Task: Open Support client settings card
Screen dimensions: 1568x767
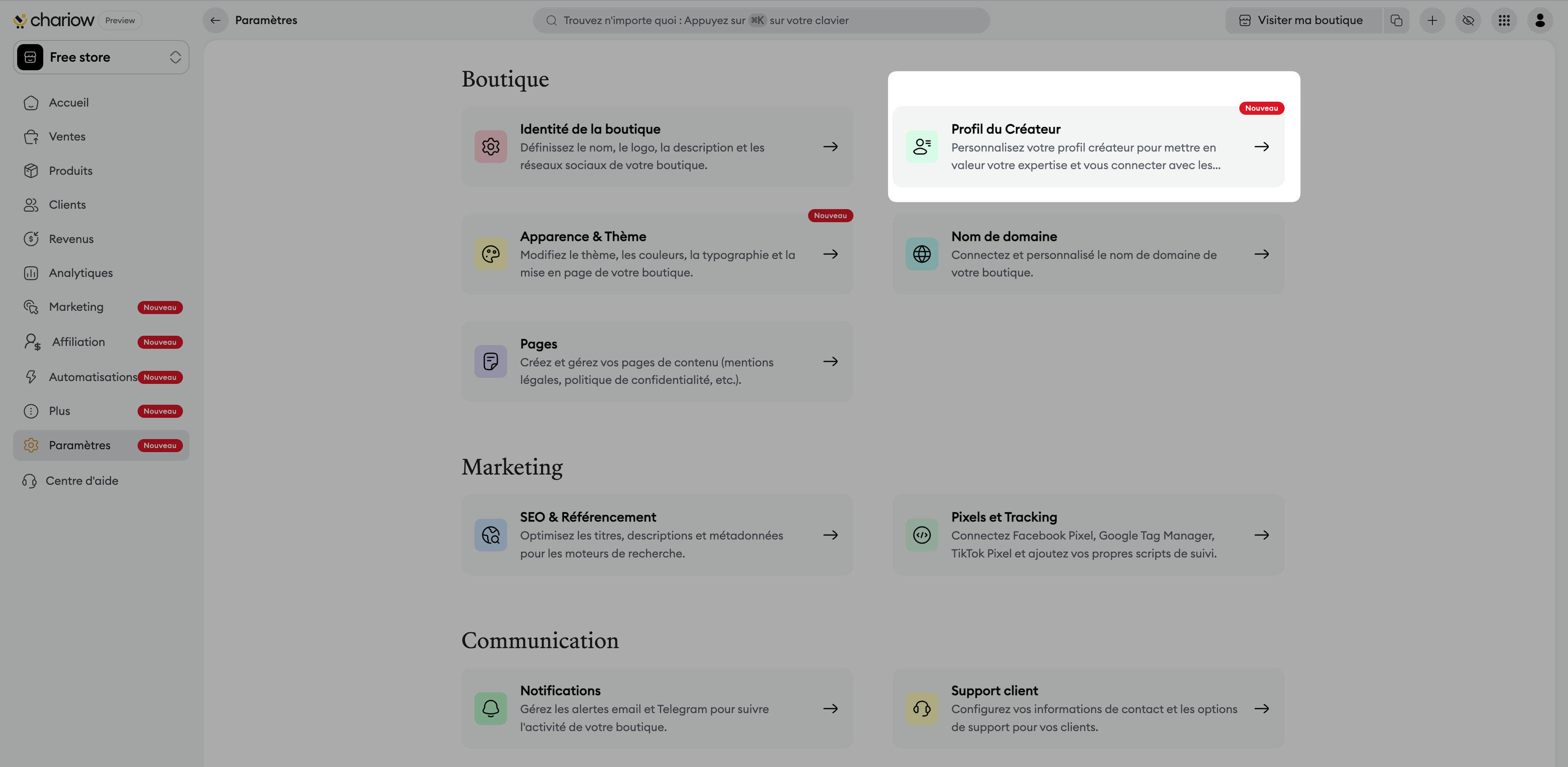Action: coord(1088,708)
